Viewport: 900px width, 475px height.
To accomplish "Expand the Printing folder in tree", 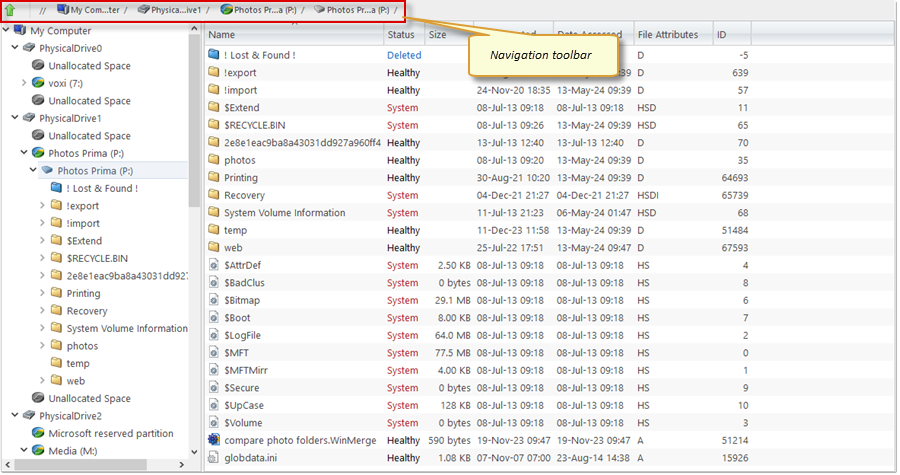I will click(42, 293).
